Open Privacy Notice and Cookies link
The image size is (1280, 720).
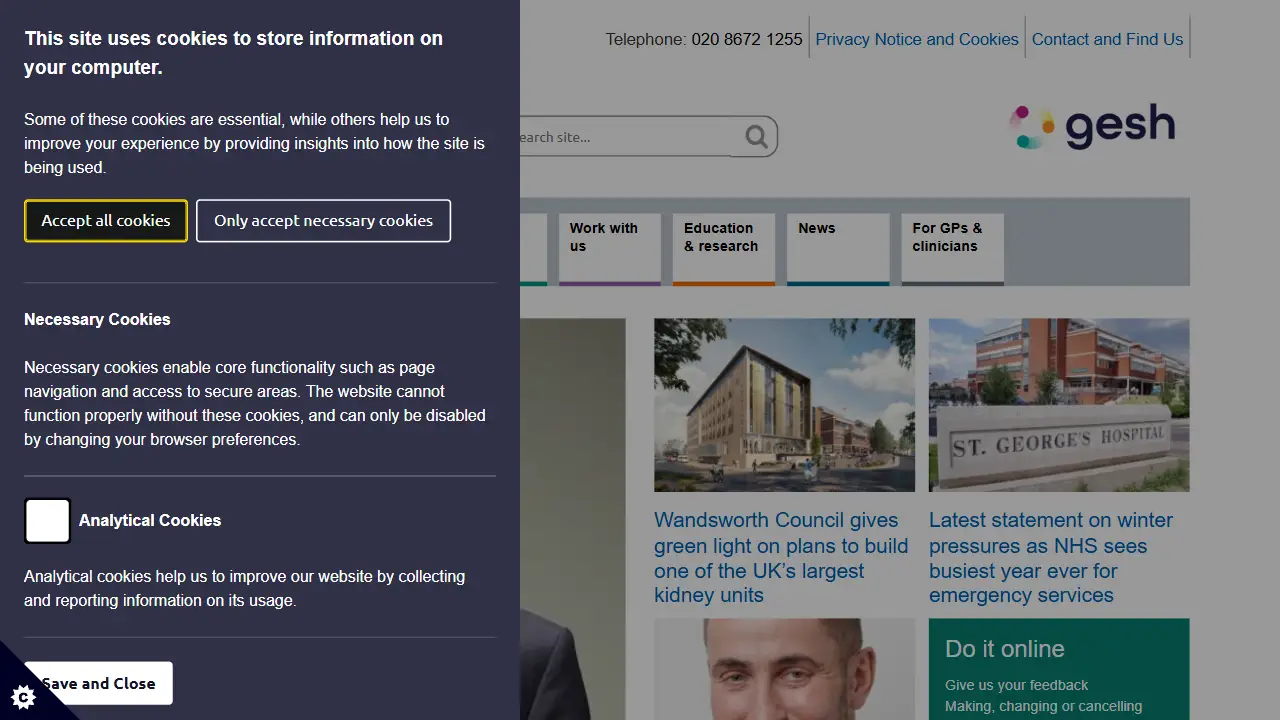(917, 39)
